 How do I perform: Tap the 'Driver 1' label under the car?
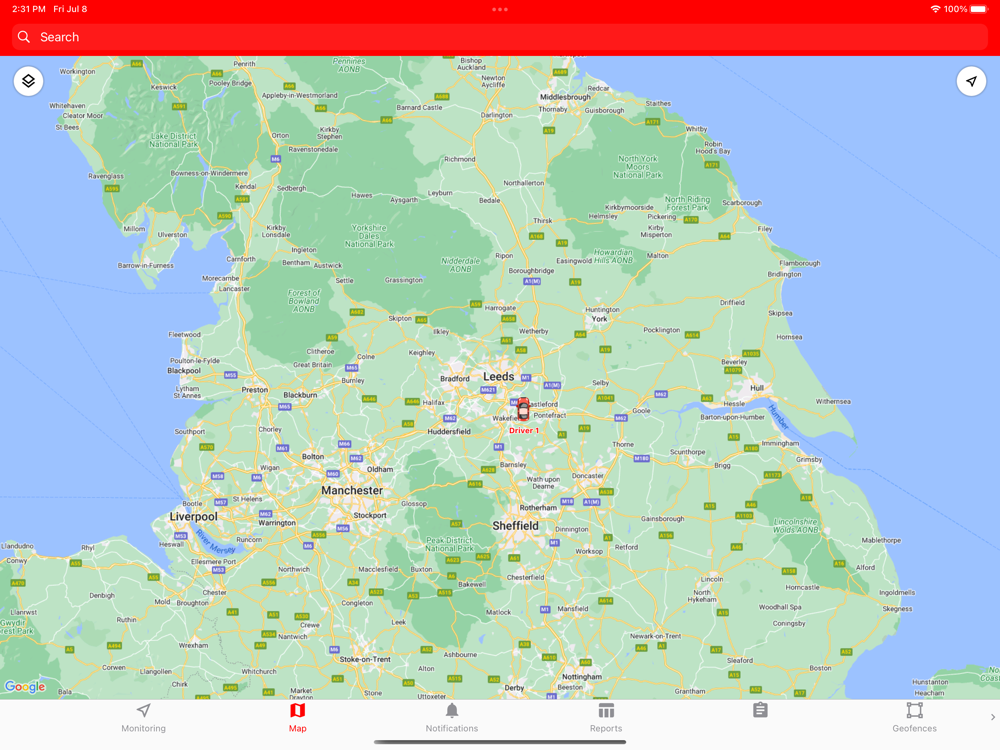[x=524, y=430]
